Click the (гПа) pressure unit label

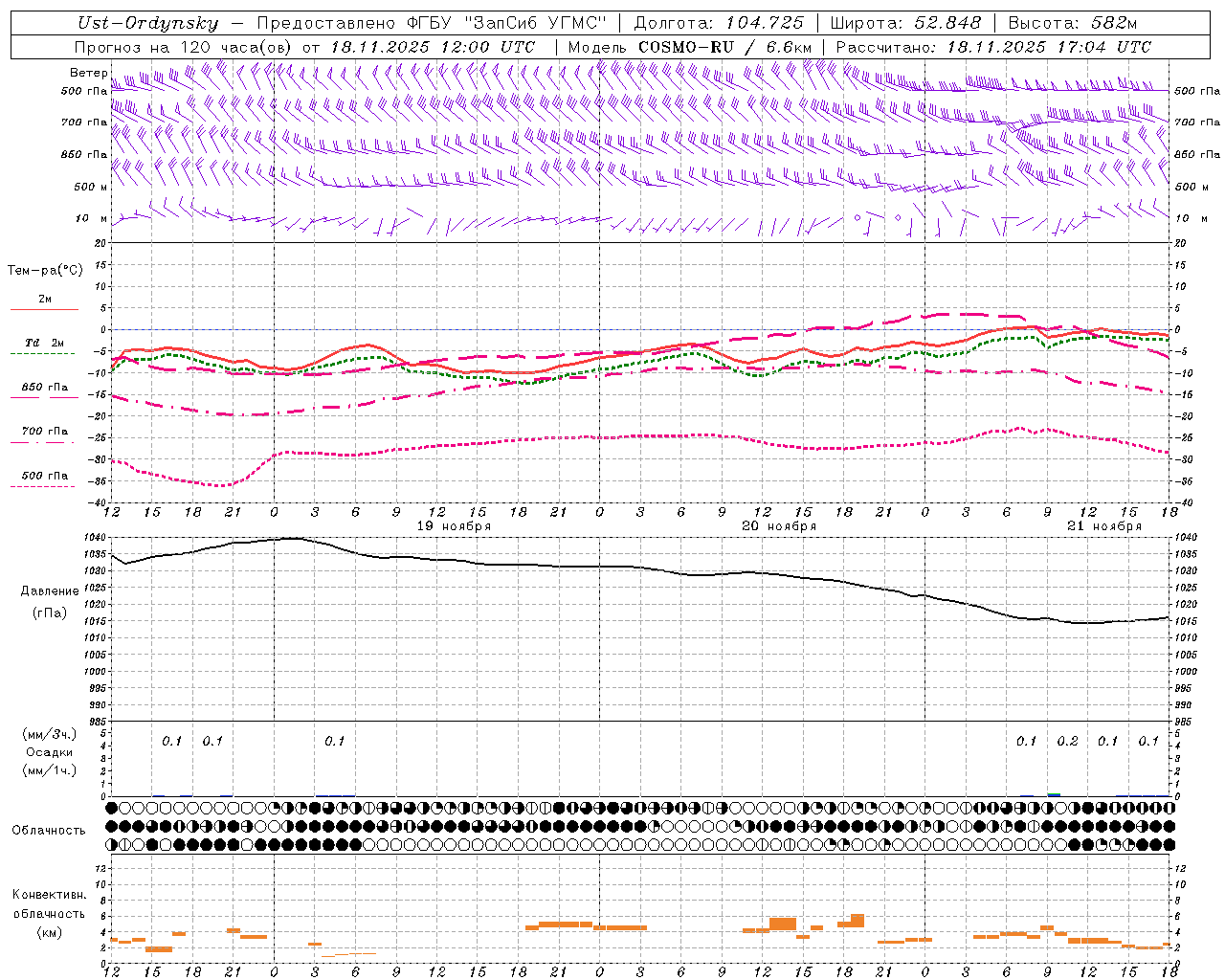tap(50, 613)
